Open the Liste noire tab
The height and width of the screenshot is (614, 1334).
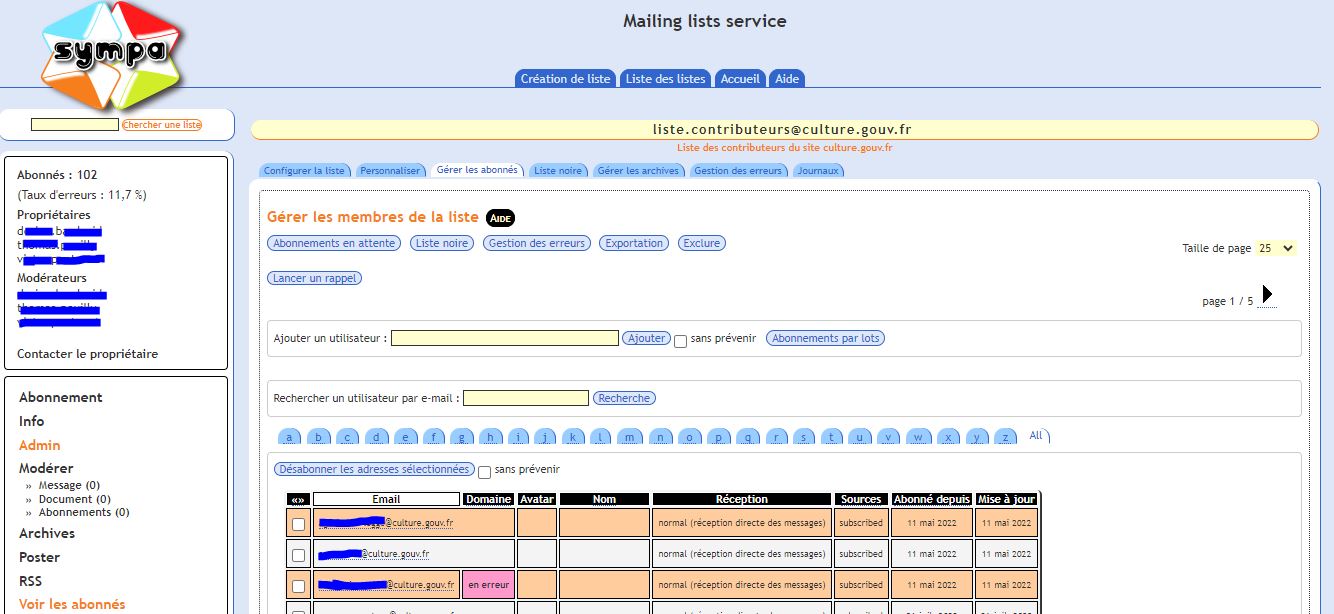[558, 171]
